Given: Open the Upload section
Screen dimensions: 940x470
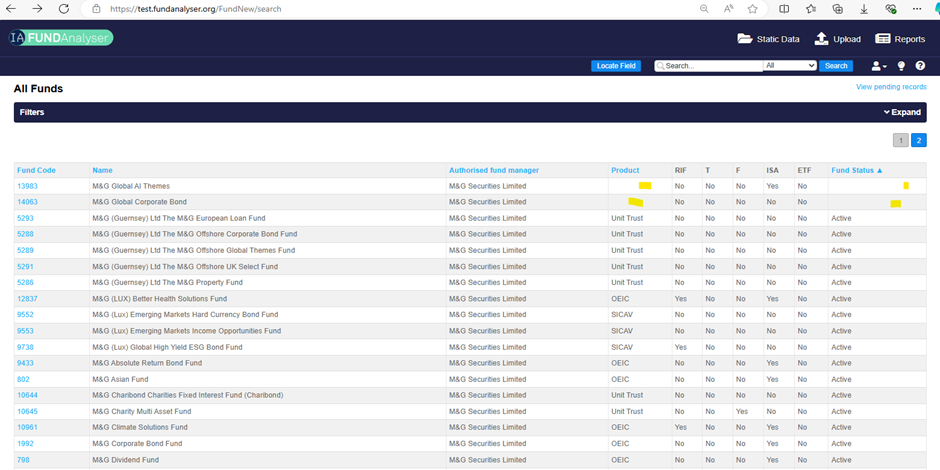Looking at the screenshot, I should 837,39.
